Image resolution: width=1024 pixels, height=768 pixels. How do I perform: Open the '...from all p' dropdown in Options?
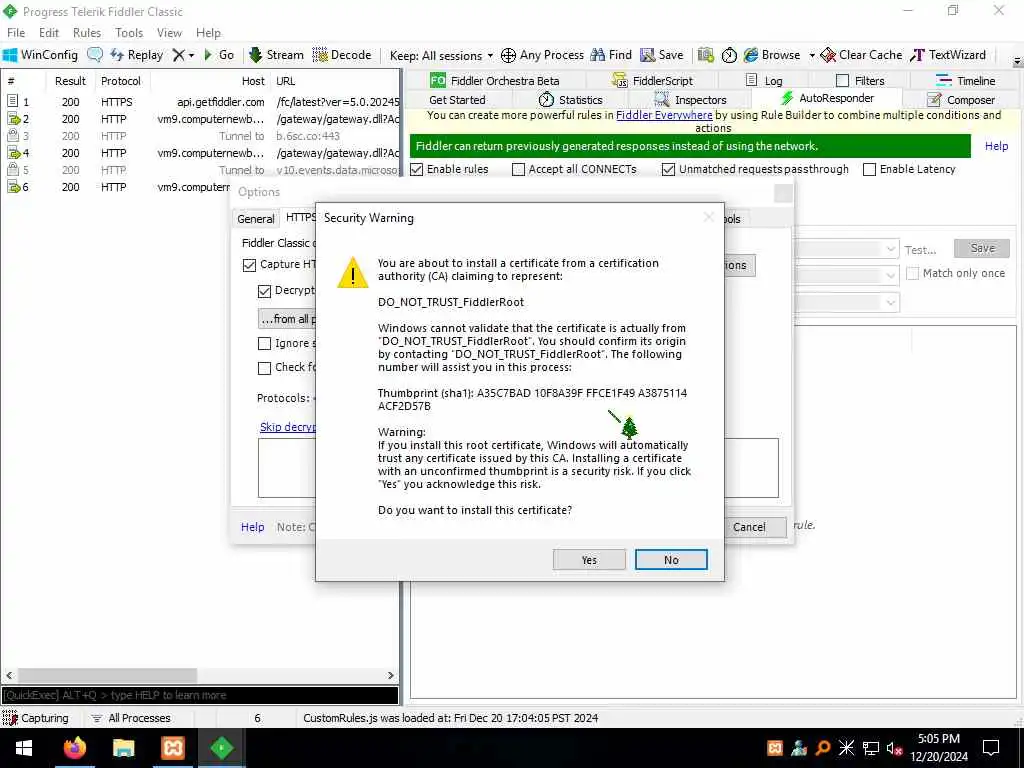(x=287, y=319)
